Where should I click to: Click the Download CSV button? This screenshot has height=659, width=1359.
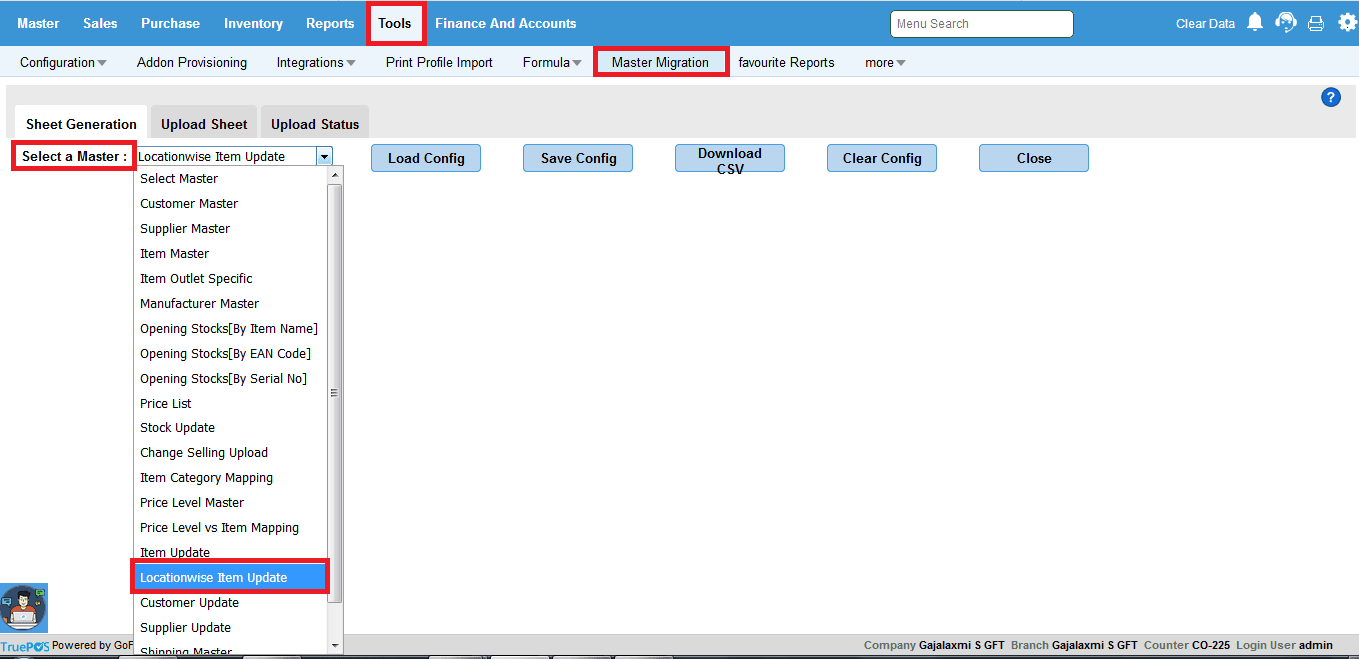click(x=730, y=158)
